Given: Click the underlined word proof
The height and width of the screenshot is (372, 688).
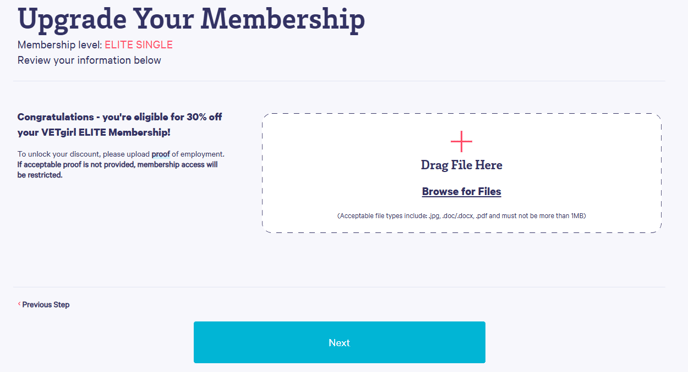Looking at the screenshot, I should click(x=161, y=154).
